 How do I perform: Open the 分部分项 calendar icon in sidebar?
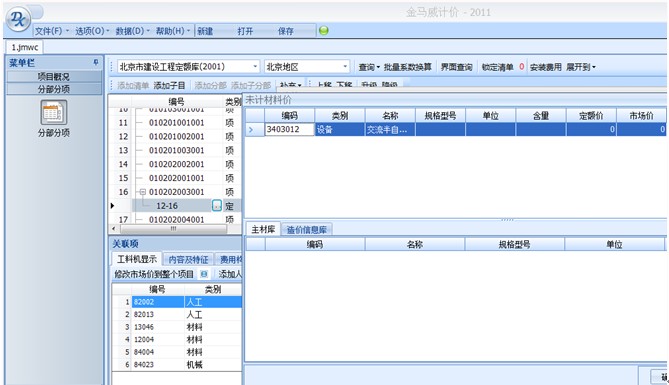coord(54,113)
